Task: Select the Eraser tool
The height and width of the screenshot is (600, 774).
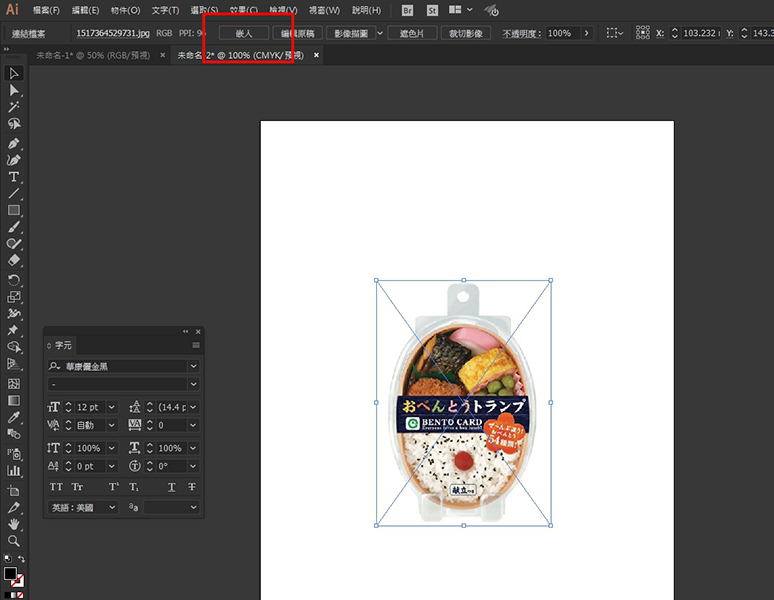Action: [x=14, y=260]
